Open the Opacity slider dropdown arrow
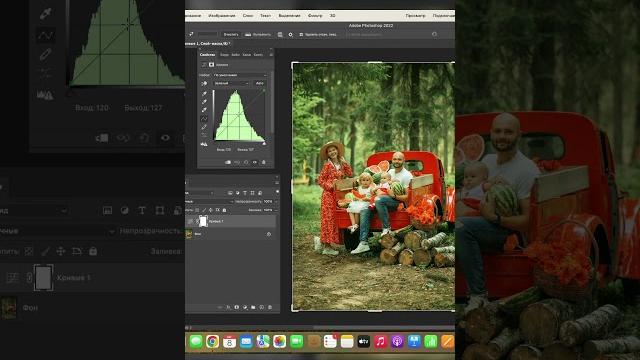The width and height of the screenshot is (640, 360). tap(276, 202)
